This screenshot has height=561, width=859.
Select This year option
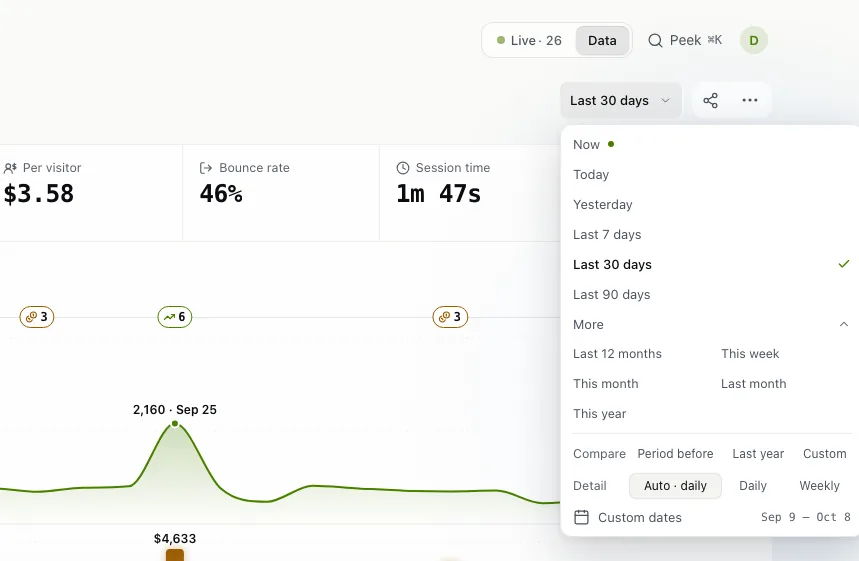pos(599,414)
